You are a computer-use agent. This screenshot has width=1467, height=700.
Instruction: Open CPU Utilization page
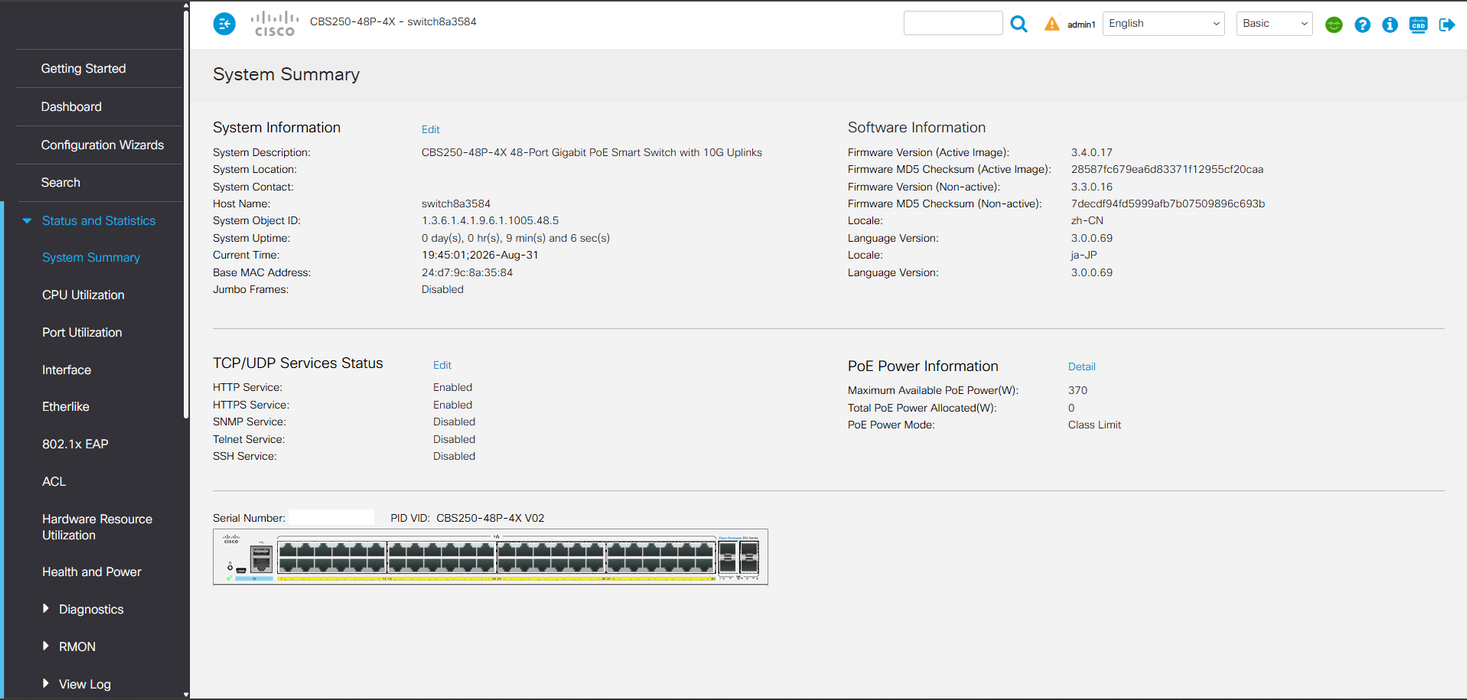pos(83,295)
